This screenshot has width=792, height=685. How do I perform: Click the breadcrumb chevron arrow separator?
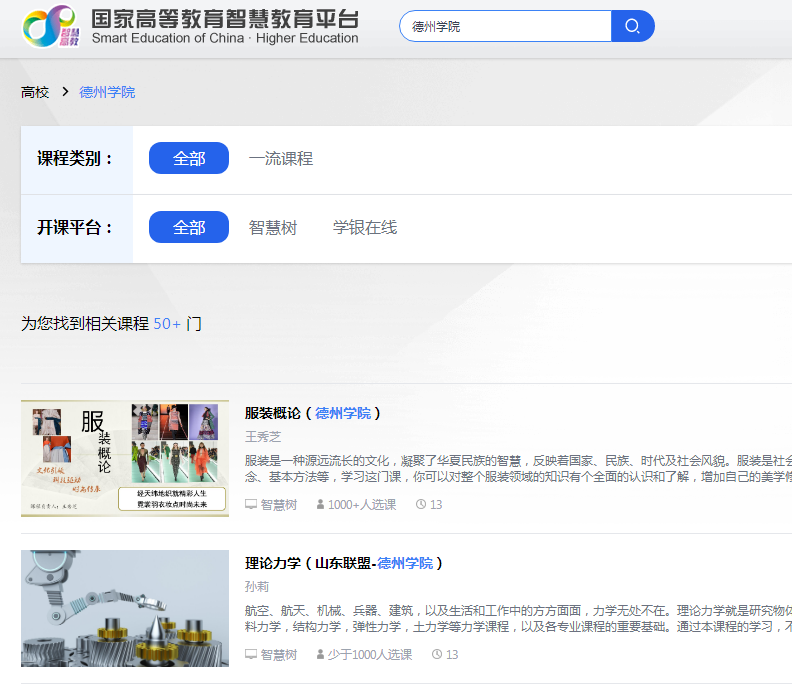tap(65, 92)
